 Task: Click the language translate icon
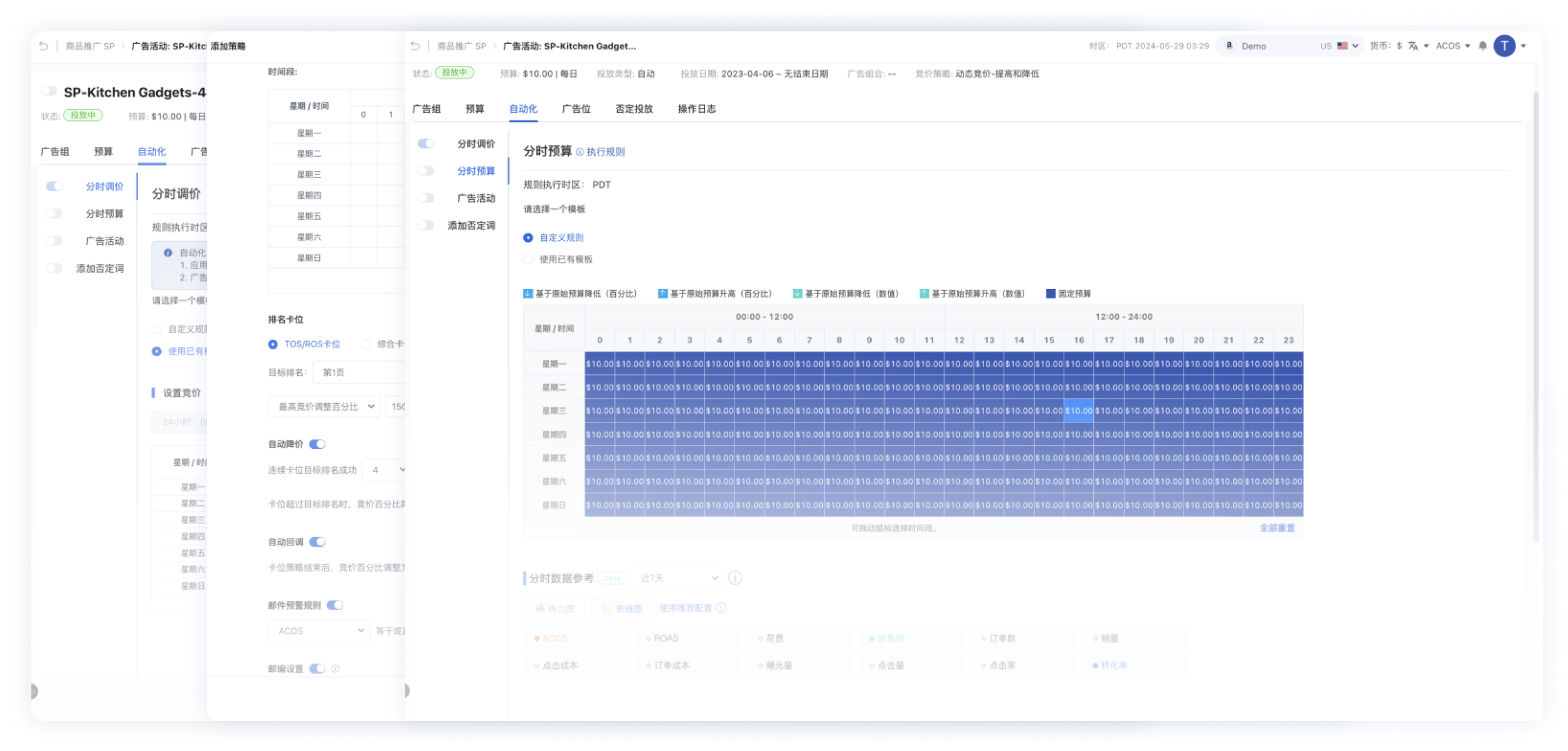[1413, 46]
